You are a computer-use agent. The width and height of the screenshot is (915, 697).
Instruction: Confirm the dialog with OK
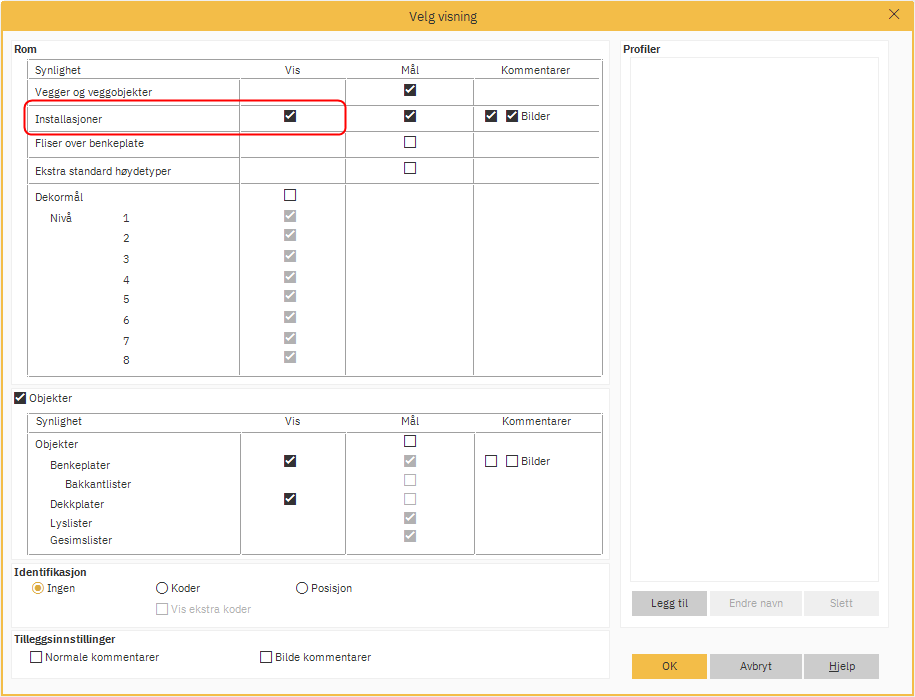(x=669, y=666)
